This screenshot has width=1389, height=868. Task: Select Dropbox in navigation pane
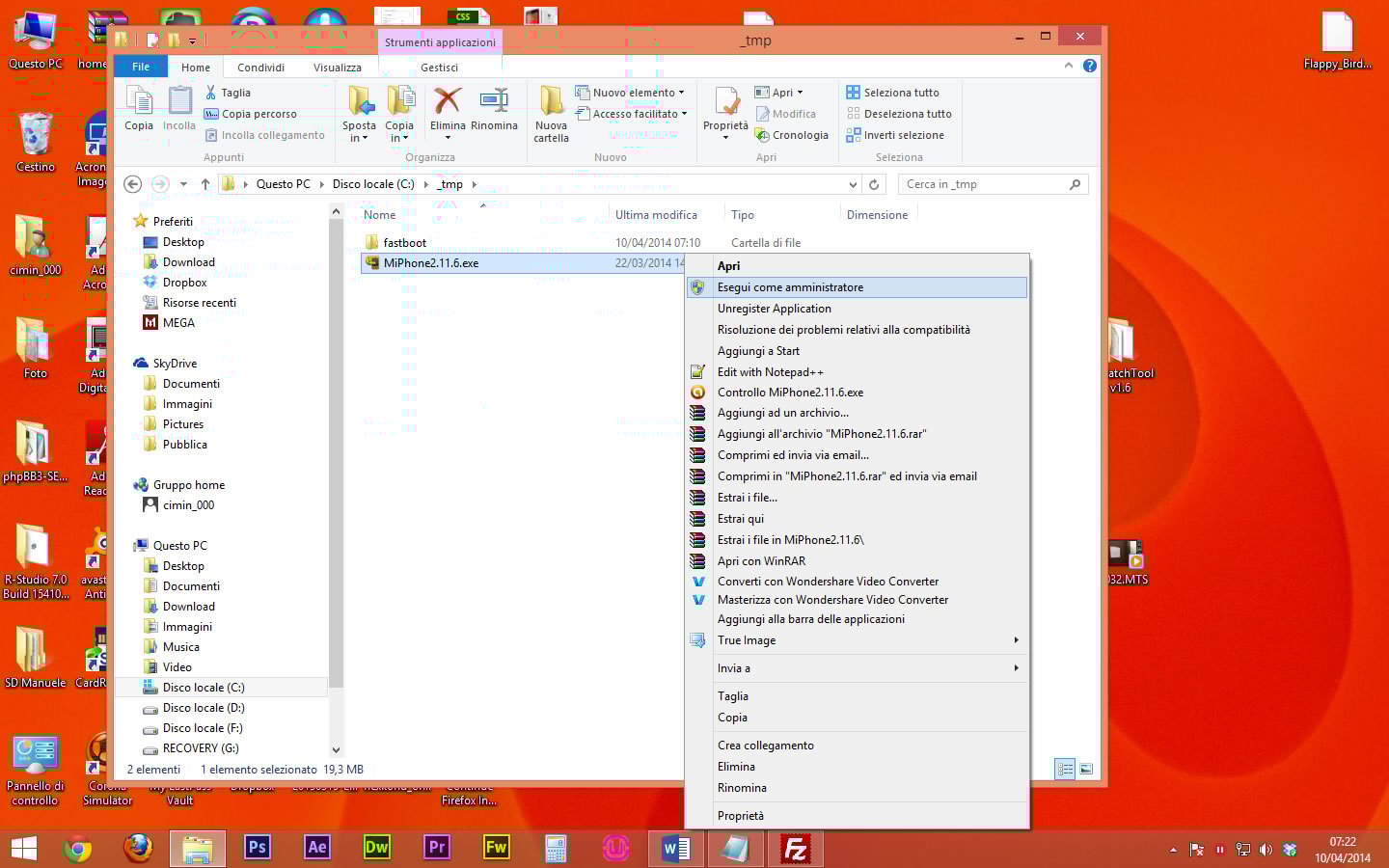point(184,283)
